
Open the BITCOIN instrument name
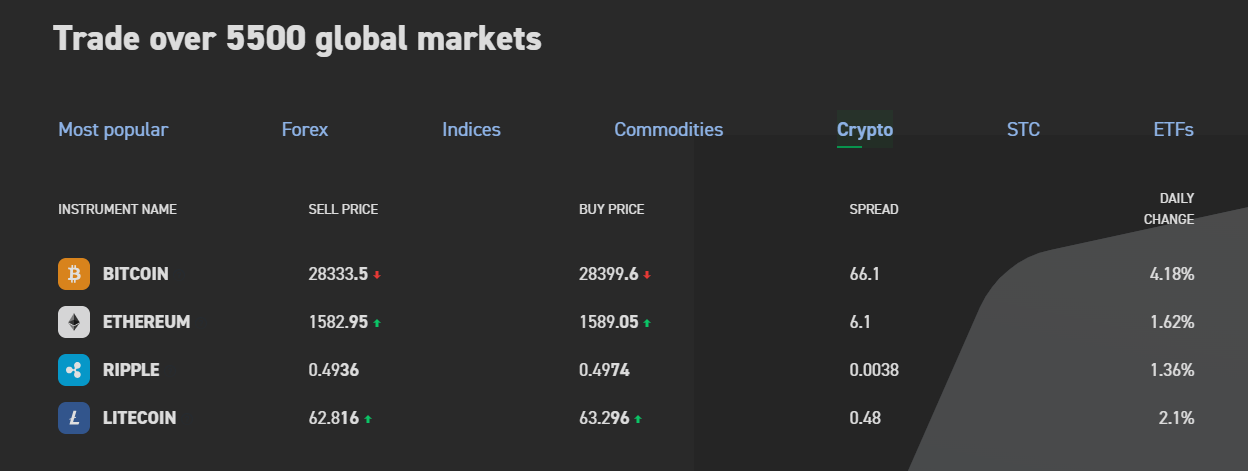click(x=135, y=274)
